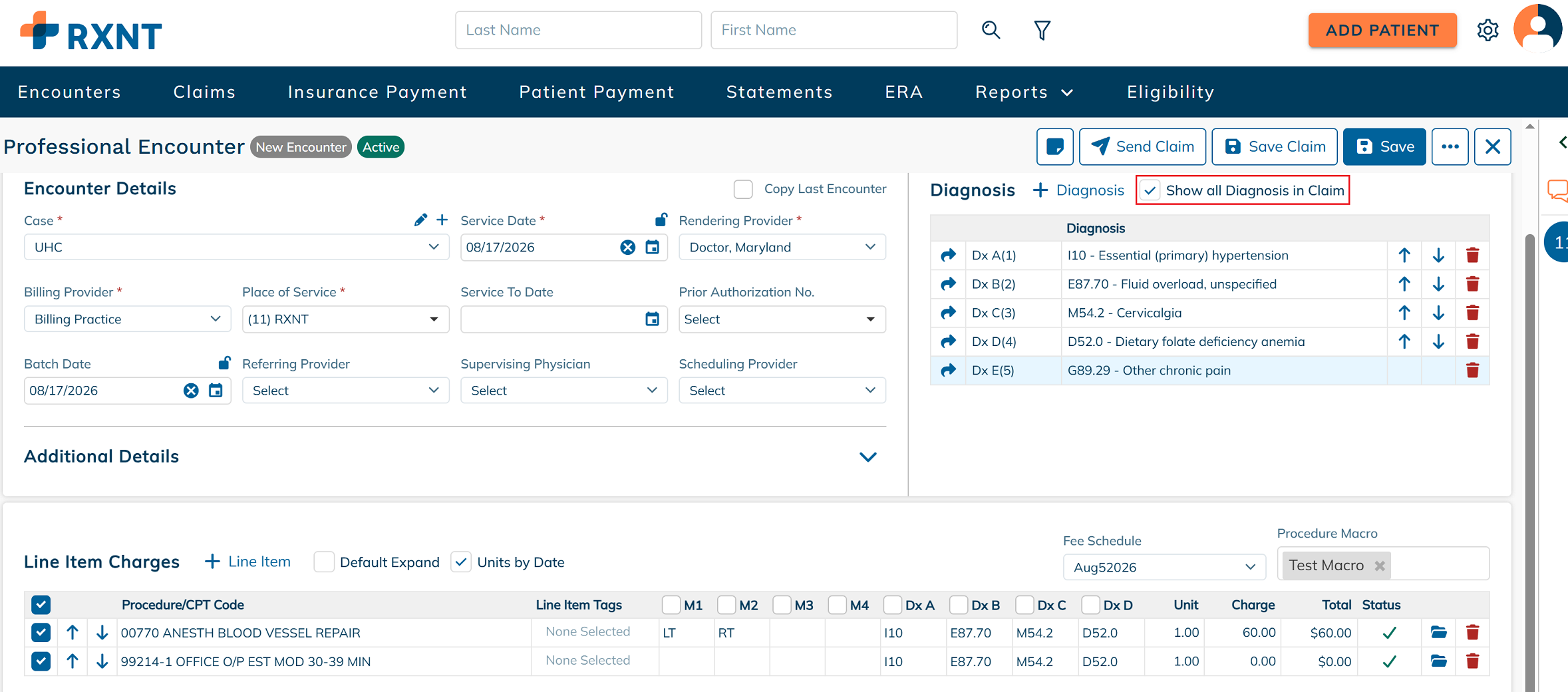Image resolution: width=1568 pixels, height=692 pixels.
Task: Check the Default Expand checkbox
Action: (x=324, y=562)
